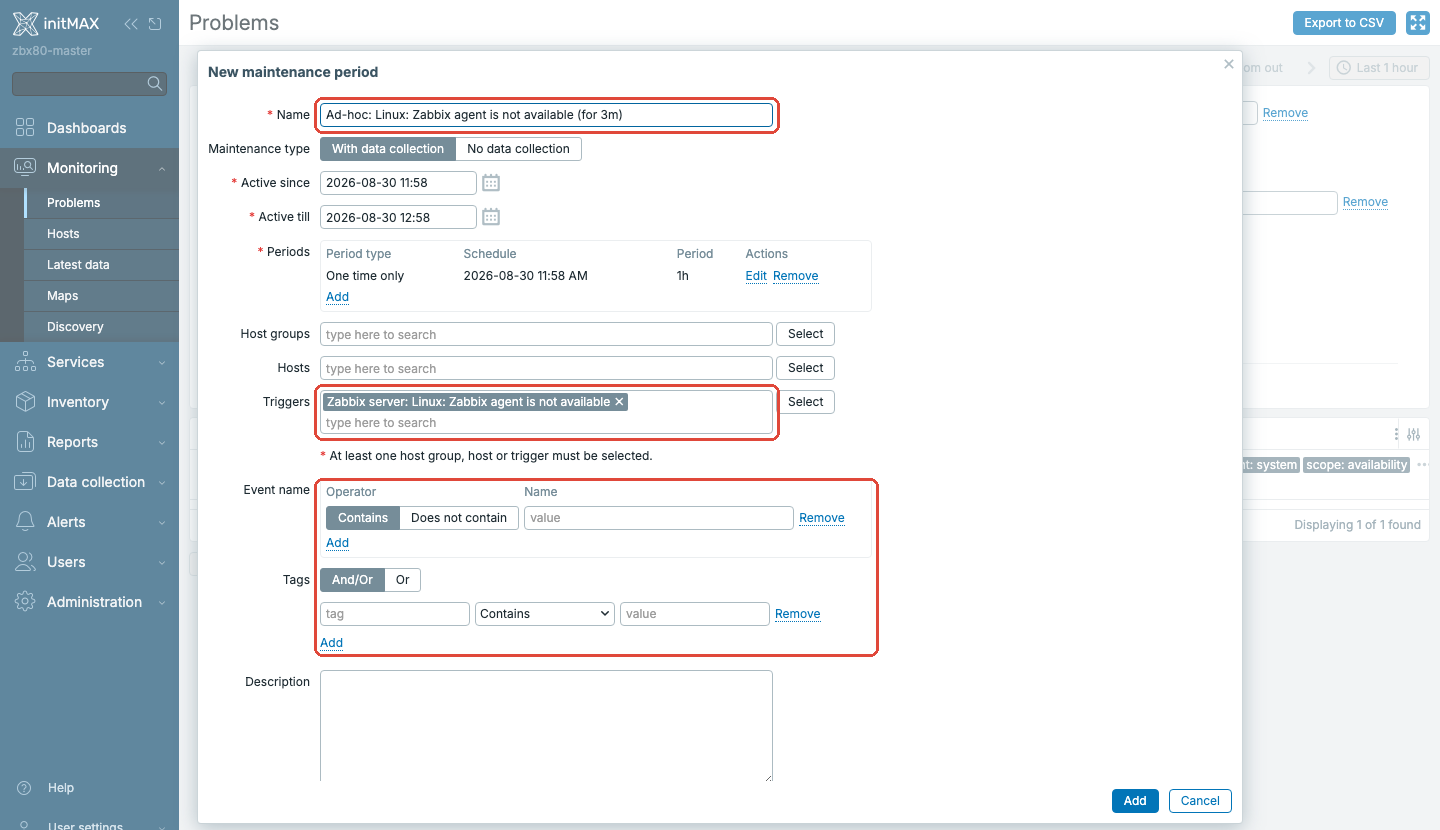Collapse sidebar with double-chevron icon
Screen dimensions: 1440x830
tap(131, 23)
